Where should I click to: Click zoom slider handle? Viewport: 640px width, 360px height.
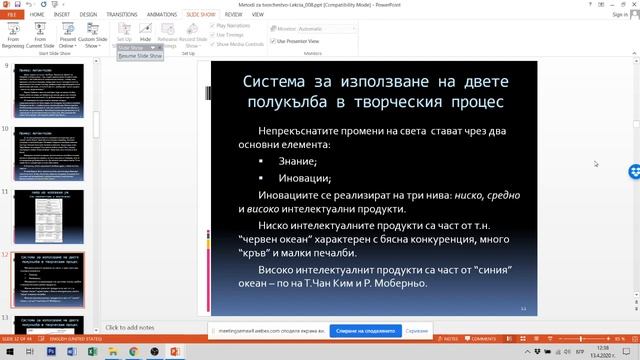[x=580, y=339]
